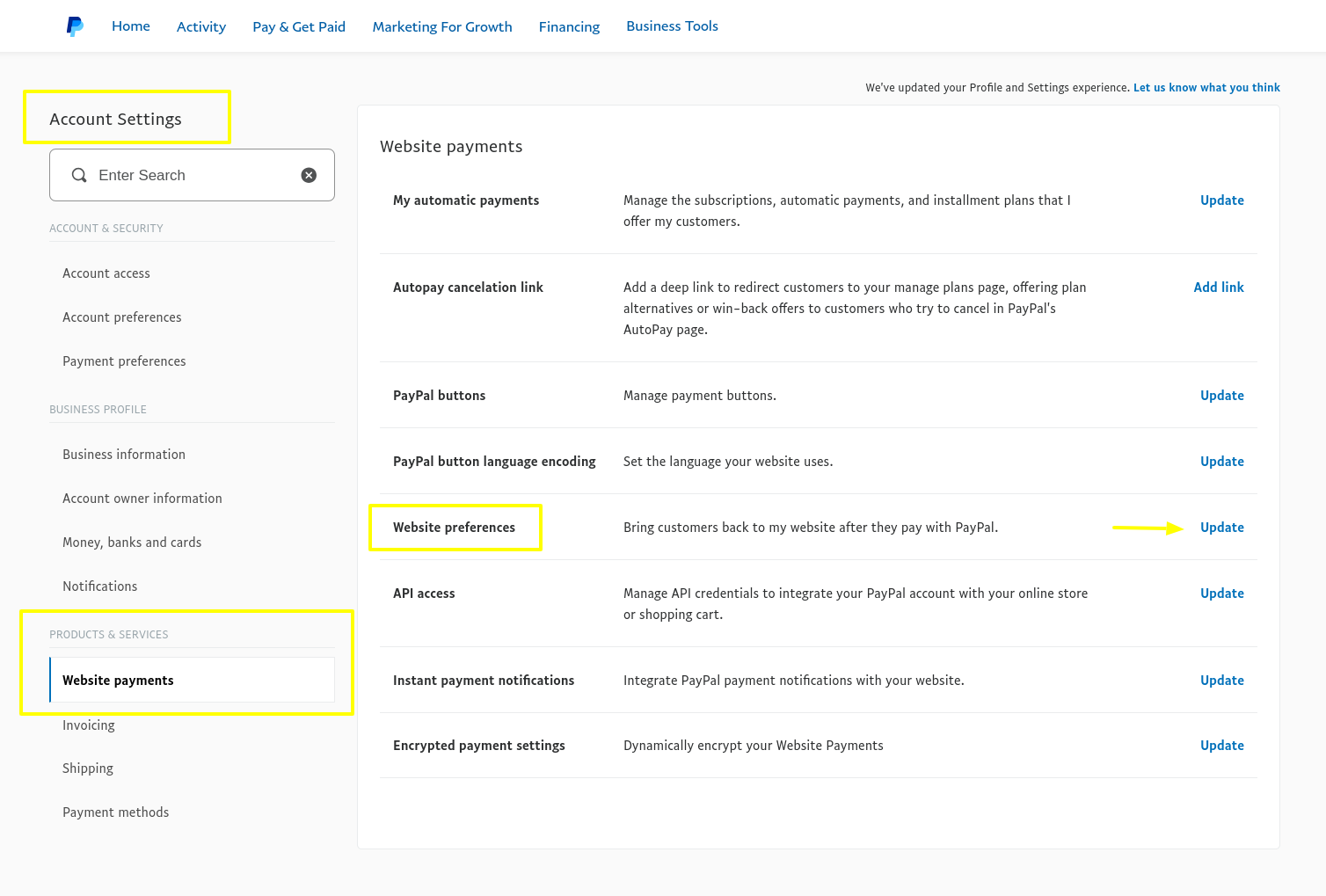Open the Activity menu
The image size is (1326, 896).
pyautogui.click(x=201, y=26)
